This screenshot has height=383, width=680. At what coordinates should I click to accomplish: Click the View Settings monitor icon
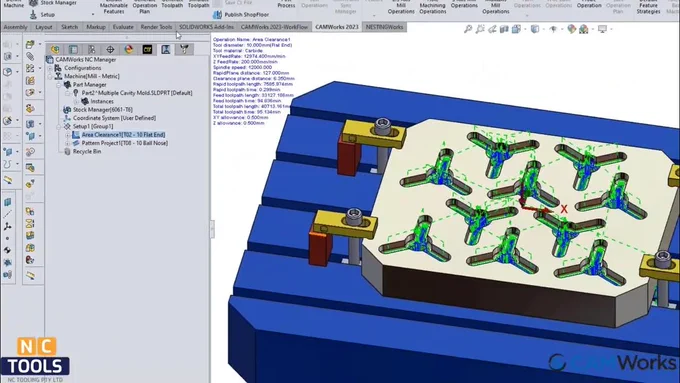[x=602, y=29]
